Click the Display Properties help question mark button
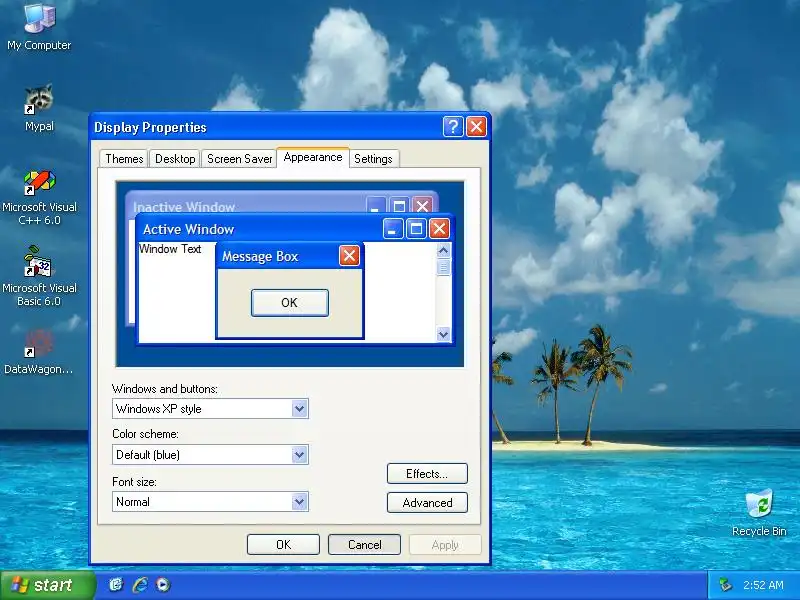800x600 pixels. [453, 127]
